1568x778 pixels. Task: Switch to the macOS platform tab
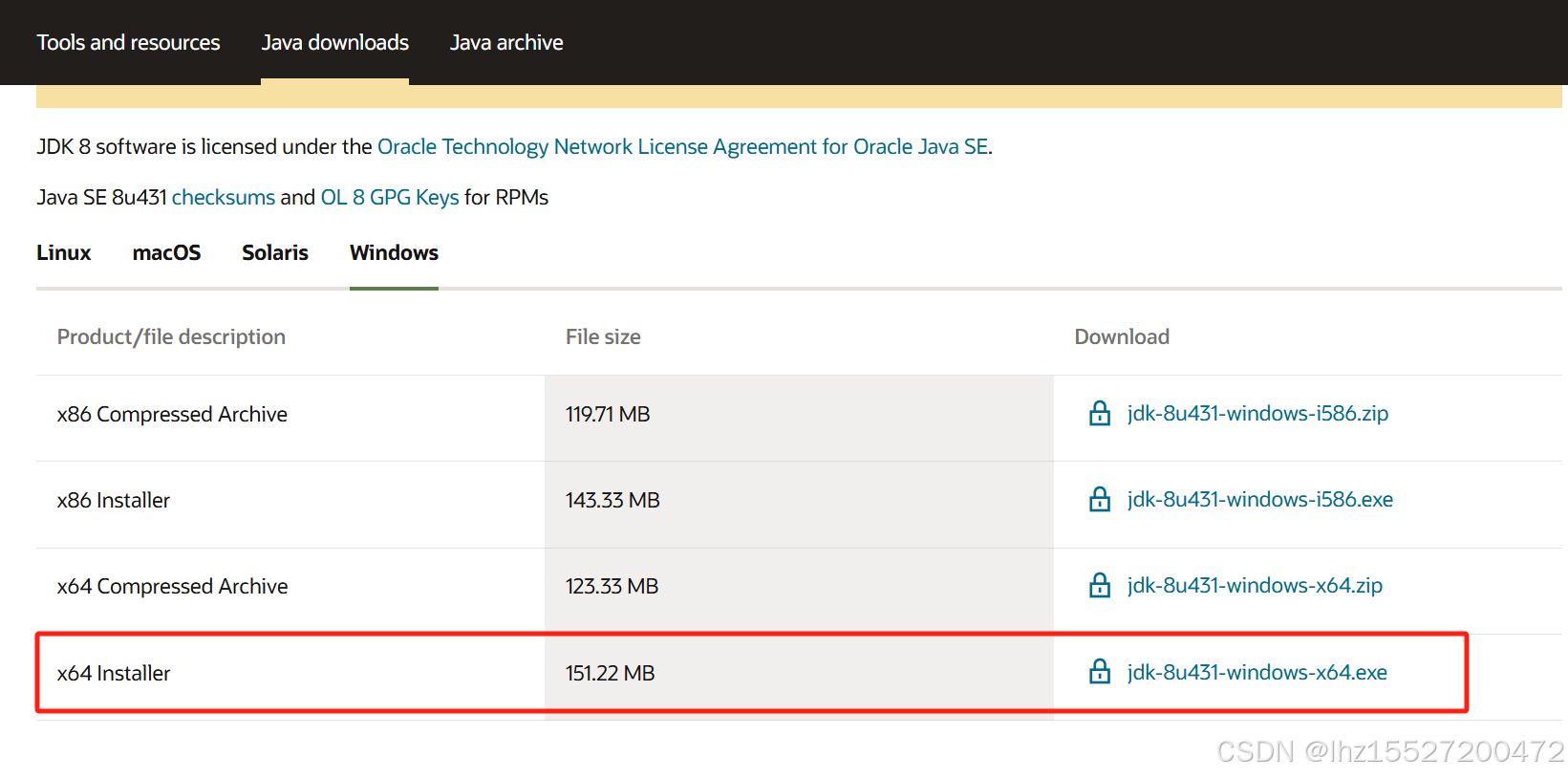(x=166, y=252)
